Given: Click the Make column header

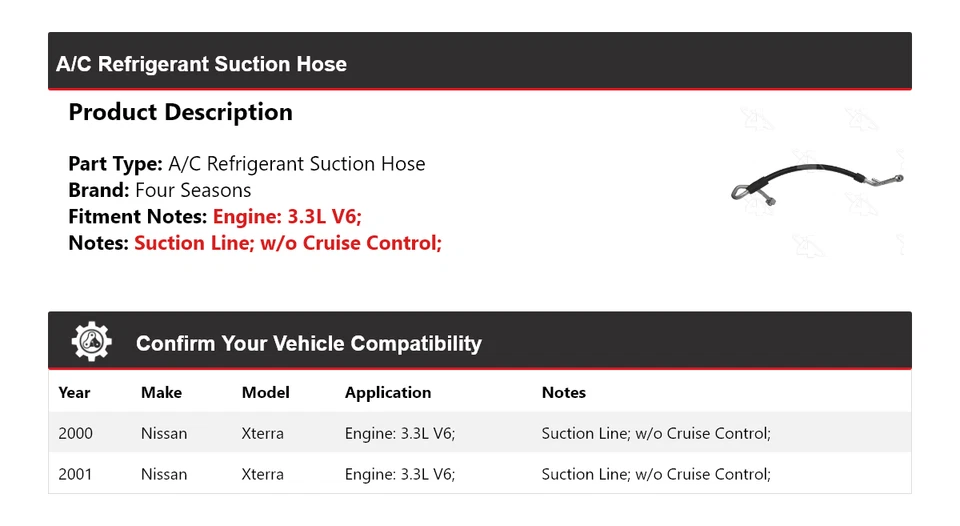Looking at the screenshot, I should tap(161, 393).
